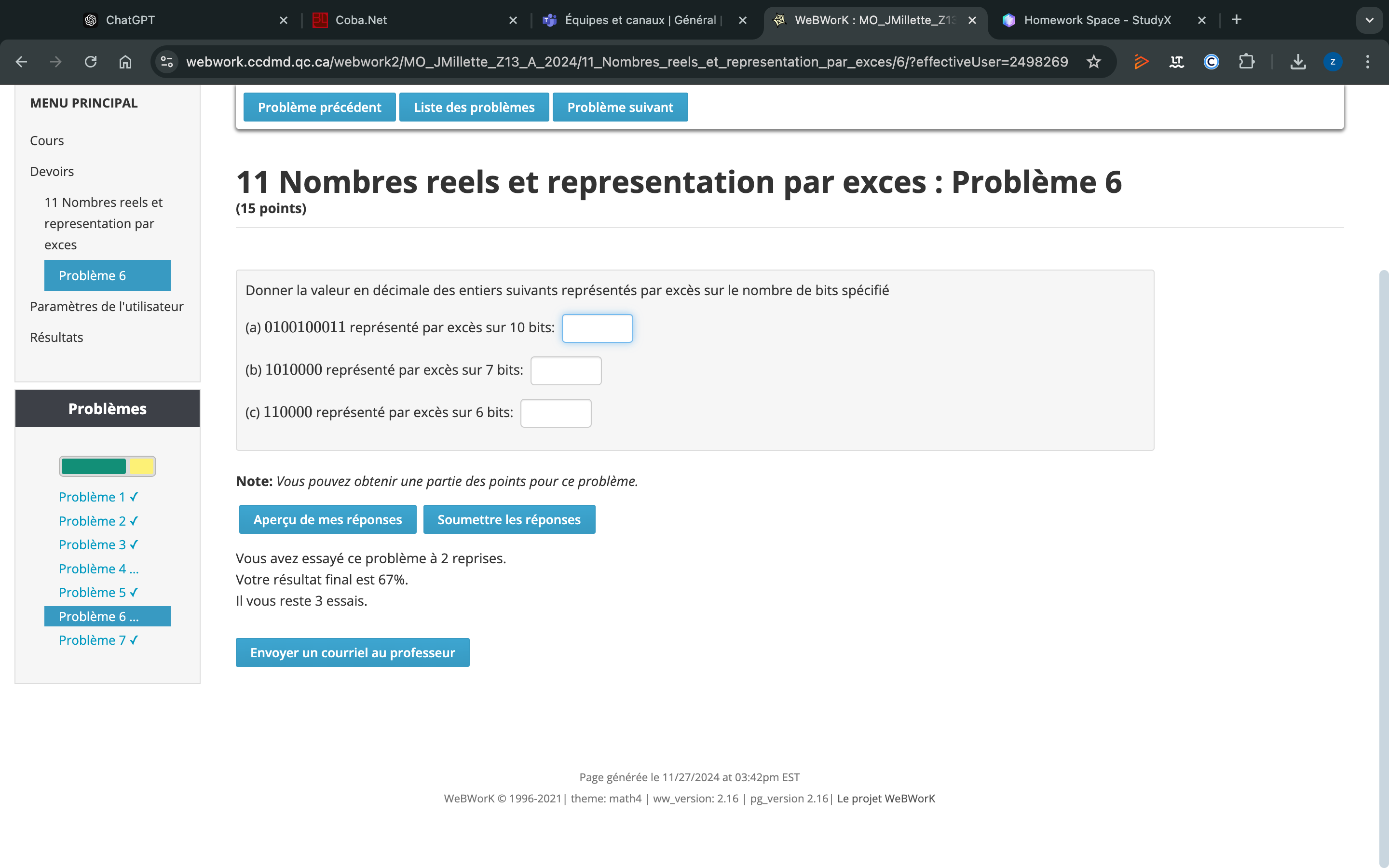Click answer field for part (b)
Image resolution: width=1389 pixels, height=868 pixels.
(x=566, y=371)
